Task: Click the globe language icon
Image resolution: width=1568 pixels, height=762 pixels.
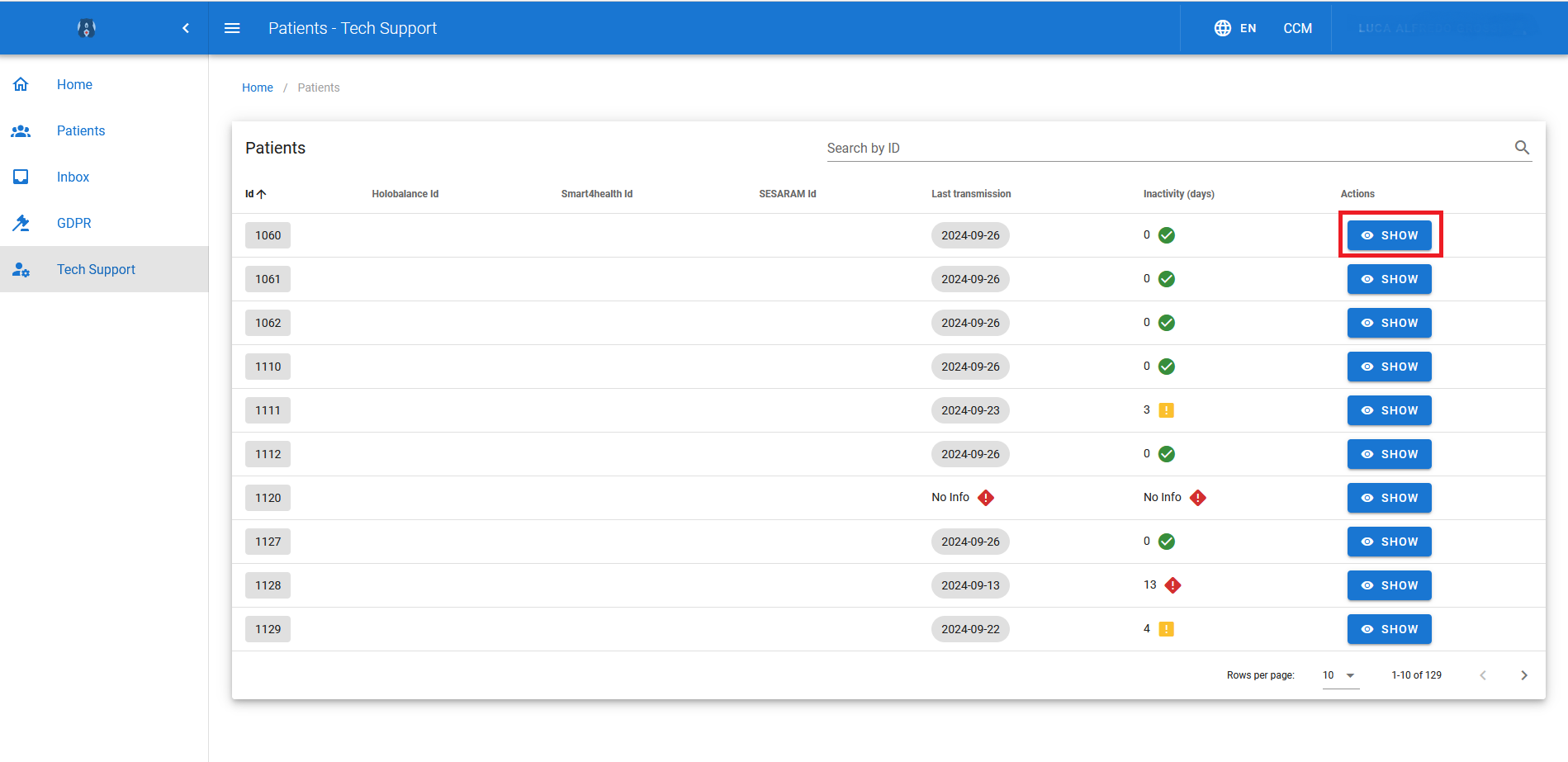Action: 1223,28
